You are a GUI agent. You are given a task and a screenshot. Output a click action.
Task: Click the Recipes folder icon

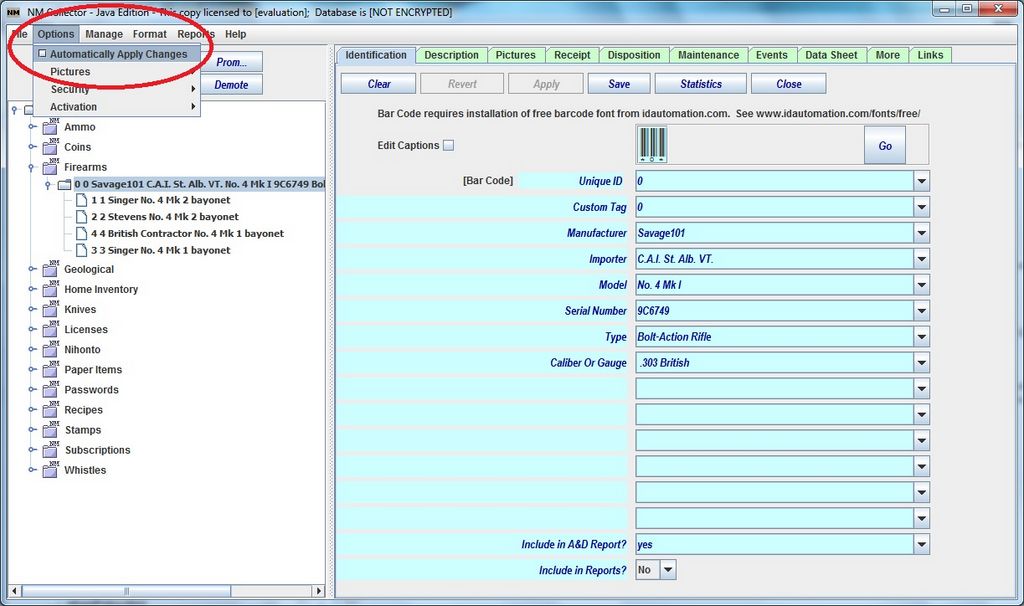(50, 410)
